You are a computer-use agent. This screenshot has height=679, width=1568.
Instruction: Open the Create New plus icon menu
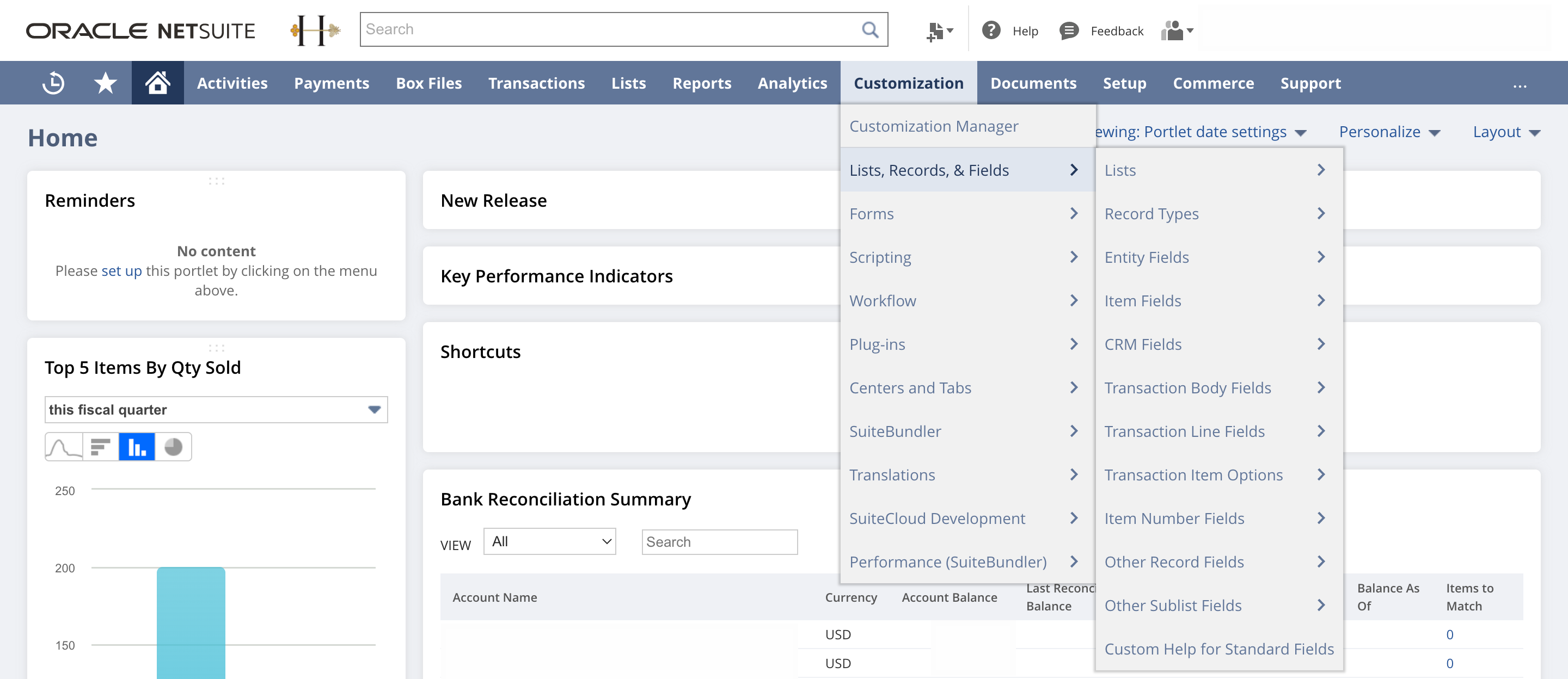(939, 30)
